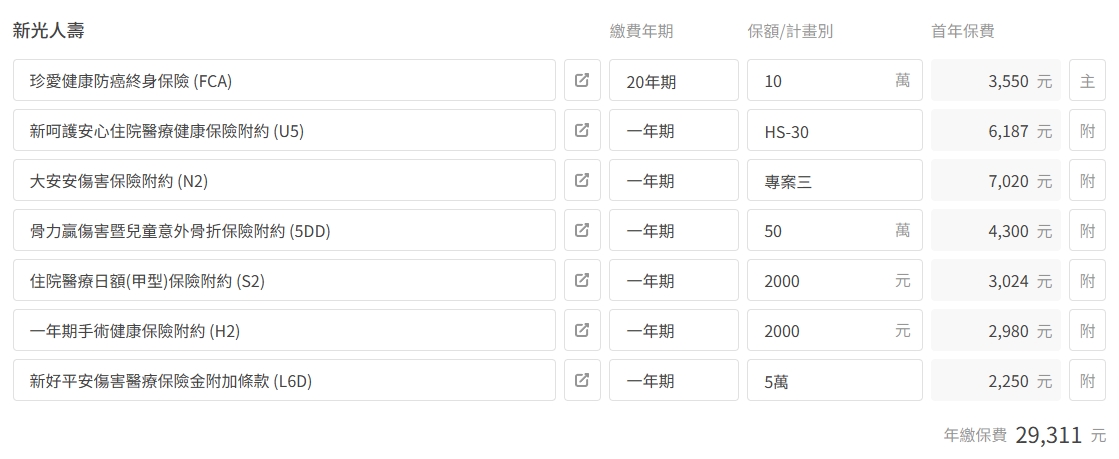Edit the 10 萬 coverage amount field
The height and width of the screenshot is (459, 1119).
(x=835, y=80)
